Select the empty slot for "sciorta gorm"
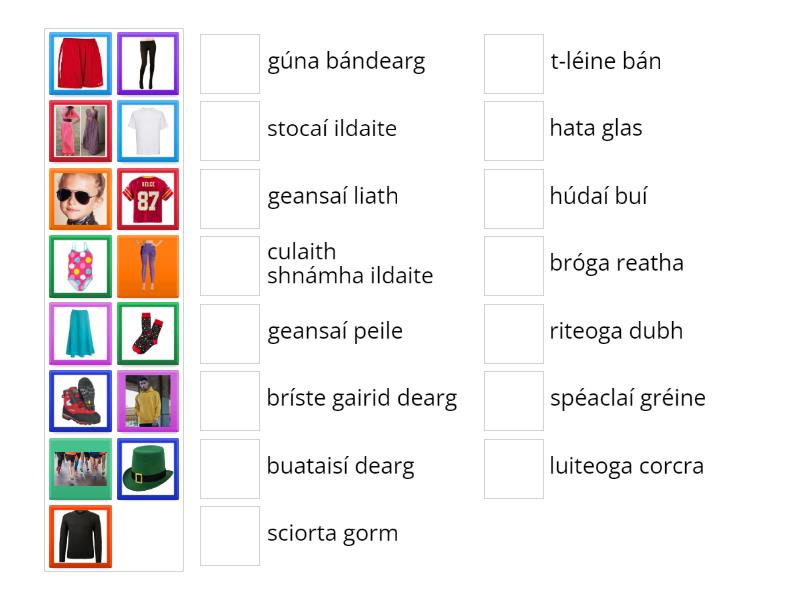This screenshot has width=800, height=600. (x=230, y=536)
